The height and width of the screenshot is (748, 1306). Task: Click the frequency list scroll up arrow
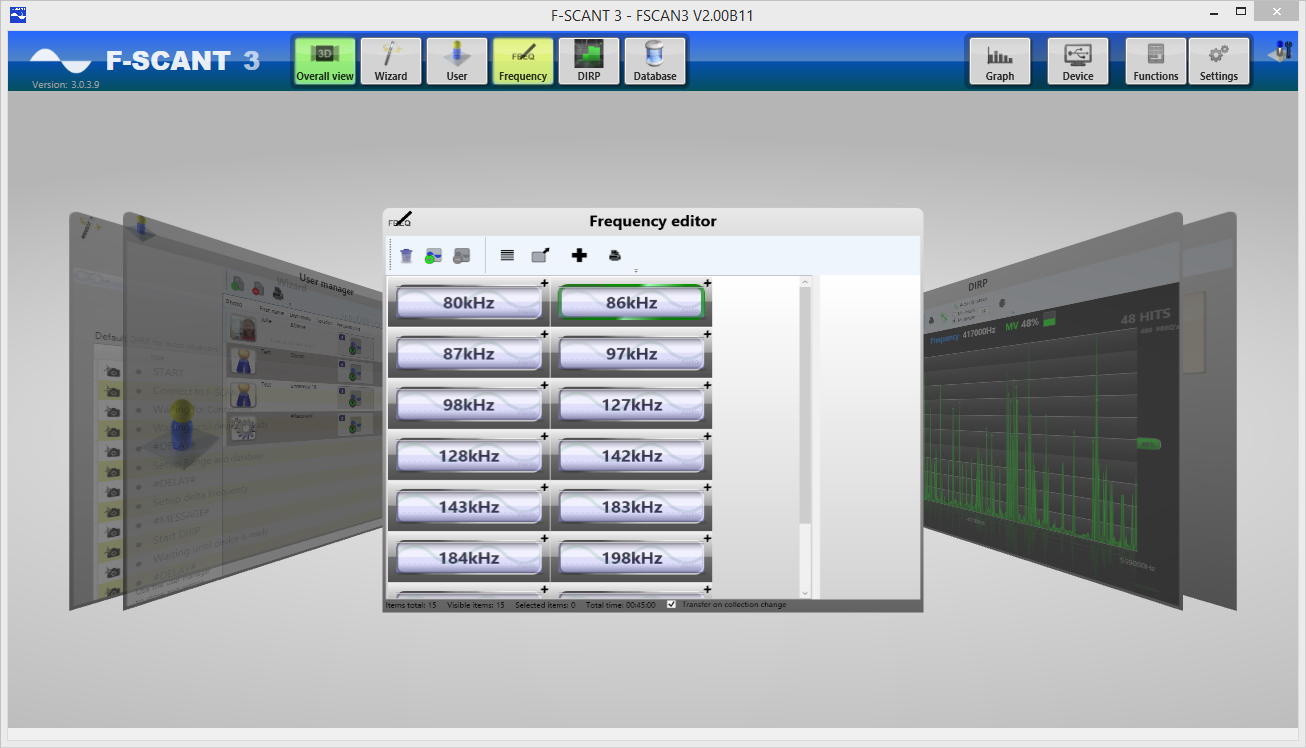(806, 283)
